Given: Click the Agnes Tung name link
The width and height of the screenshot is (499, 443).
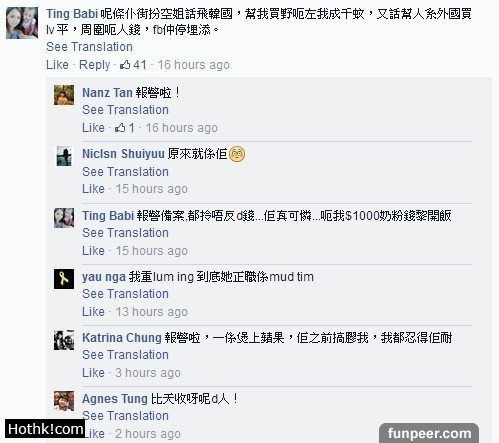Looking at the screenshot, I should [x=115, y=399].
